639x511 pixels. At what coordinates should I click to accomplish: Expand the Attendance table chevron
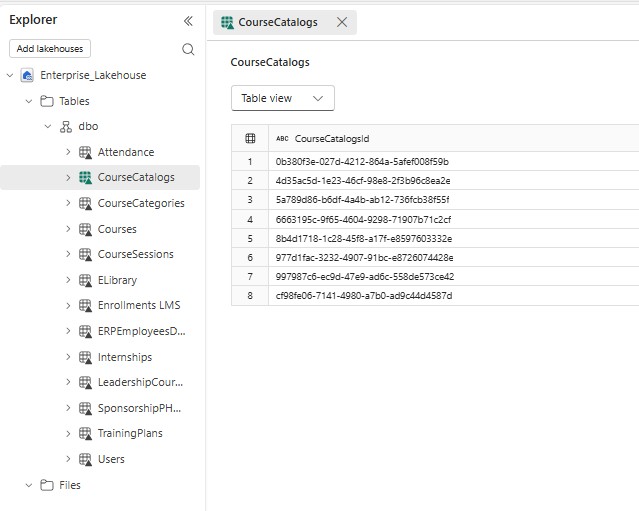(x=68, y=152)
